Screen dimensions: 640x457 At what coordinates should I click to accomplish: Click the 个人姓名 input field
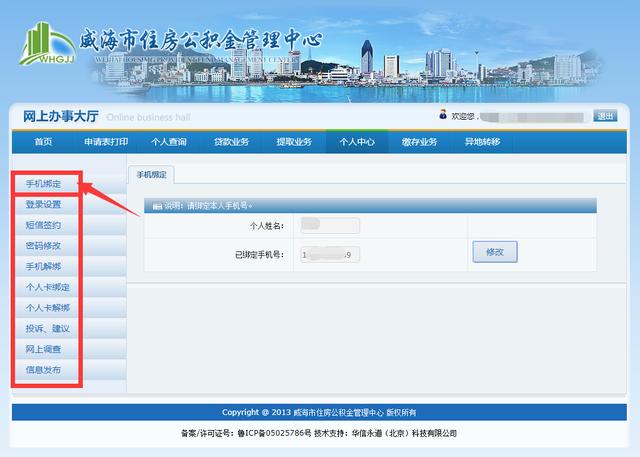click(330, 225)
